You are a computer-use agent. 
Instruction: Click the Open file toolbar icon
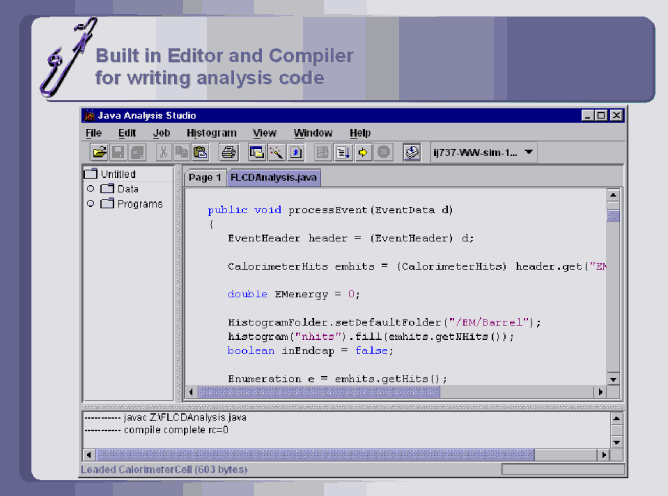[99, 153]
